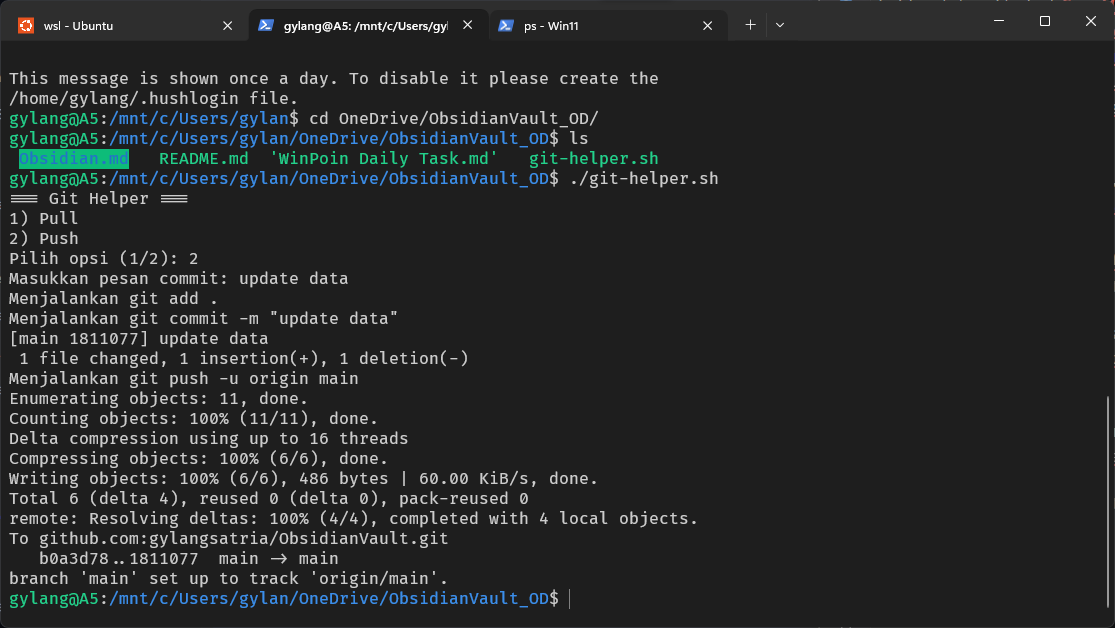Click README.md in the ls listing
The height and width of the screenshot is (628, 1115).
coord(204,159)
